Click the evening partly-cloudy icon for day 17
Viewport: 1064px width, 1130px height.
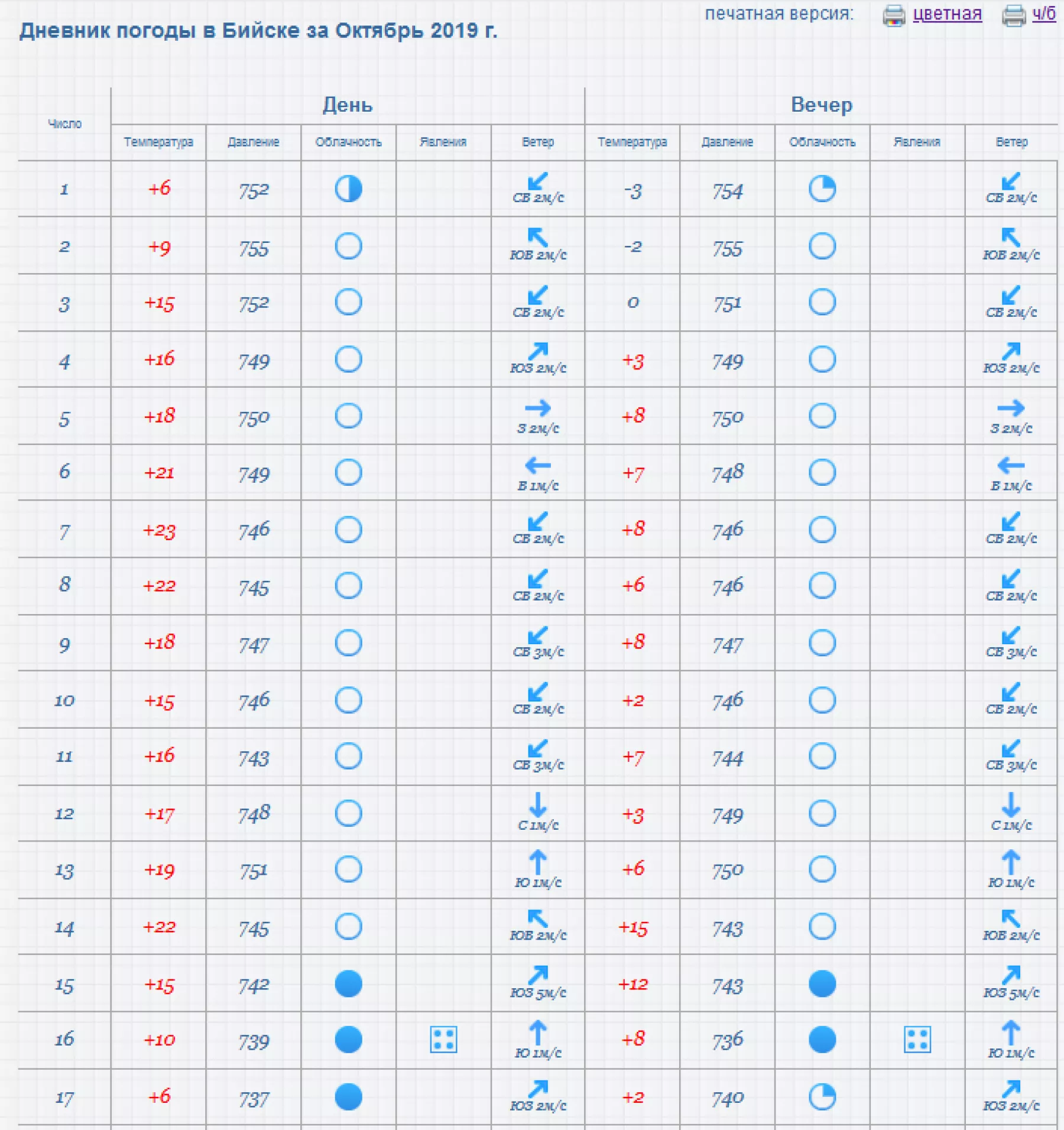pyautogui.click(x=822, y=1097)
